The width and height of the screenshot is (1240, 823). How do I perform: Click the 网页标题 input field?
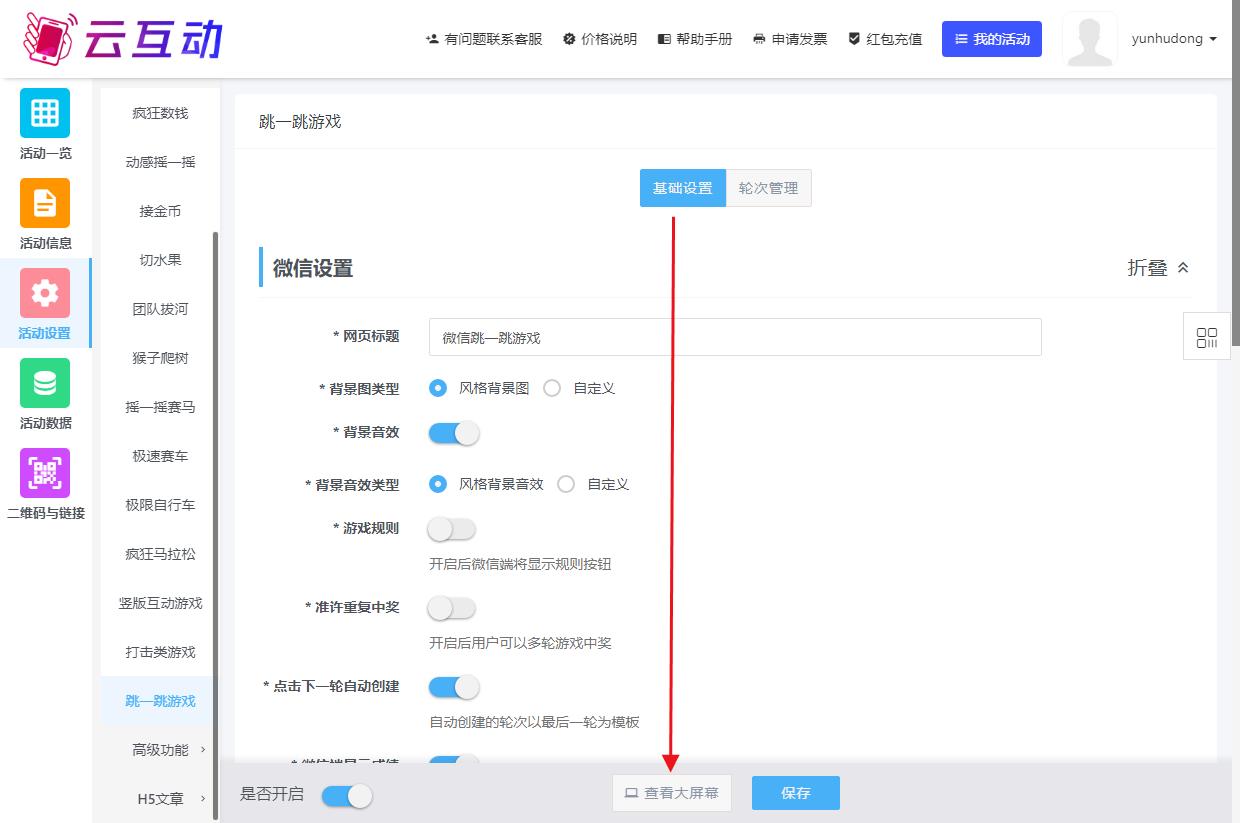click(735, 337)
